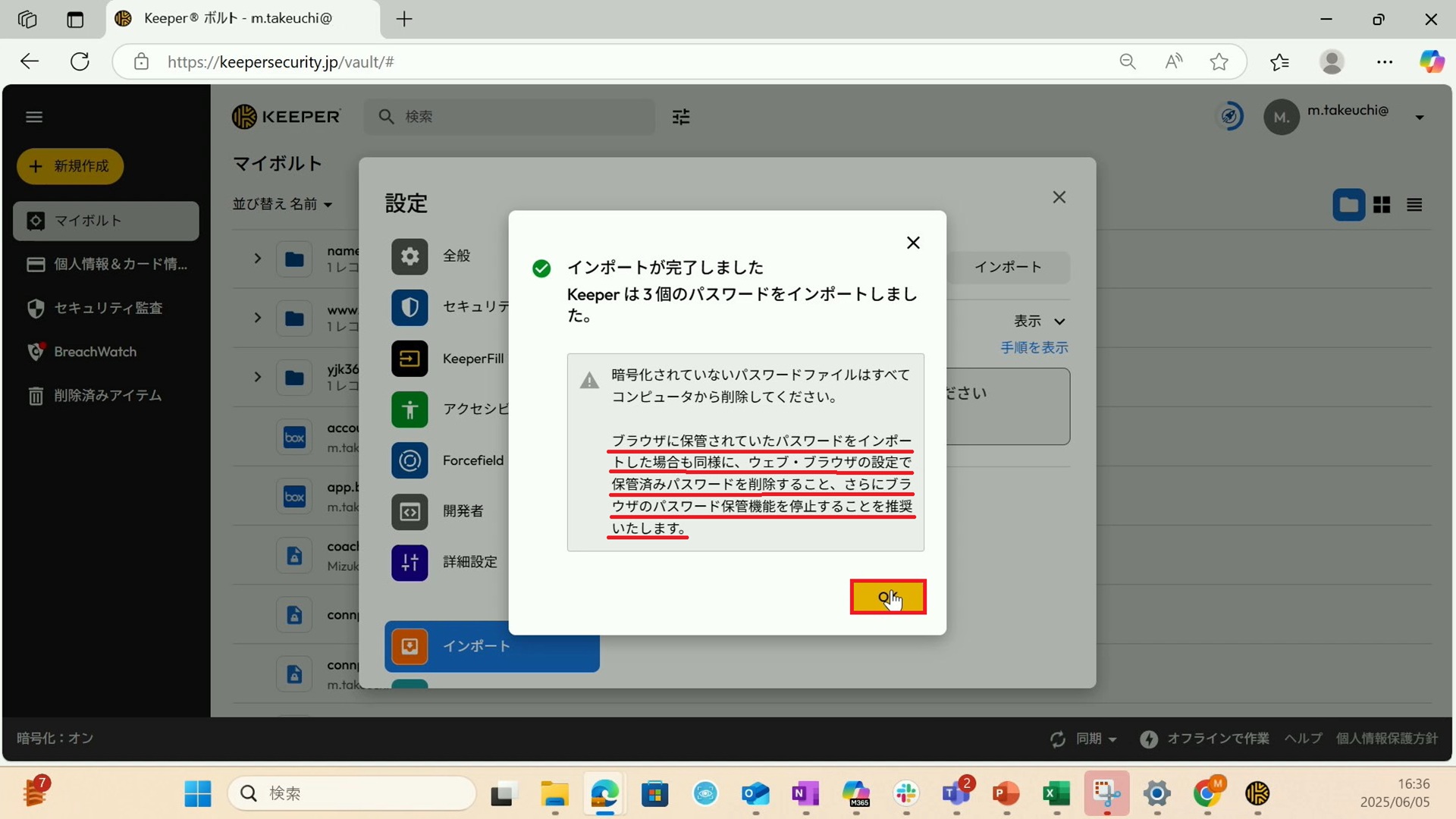
Task: Switch to grid view layout
Action: pyautogui.click(x=1381, y=205)
